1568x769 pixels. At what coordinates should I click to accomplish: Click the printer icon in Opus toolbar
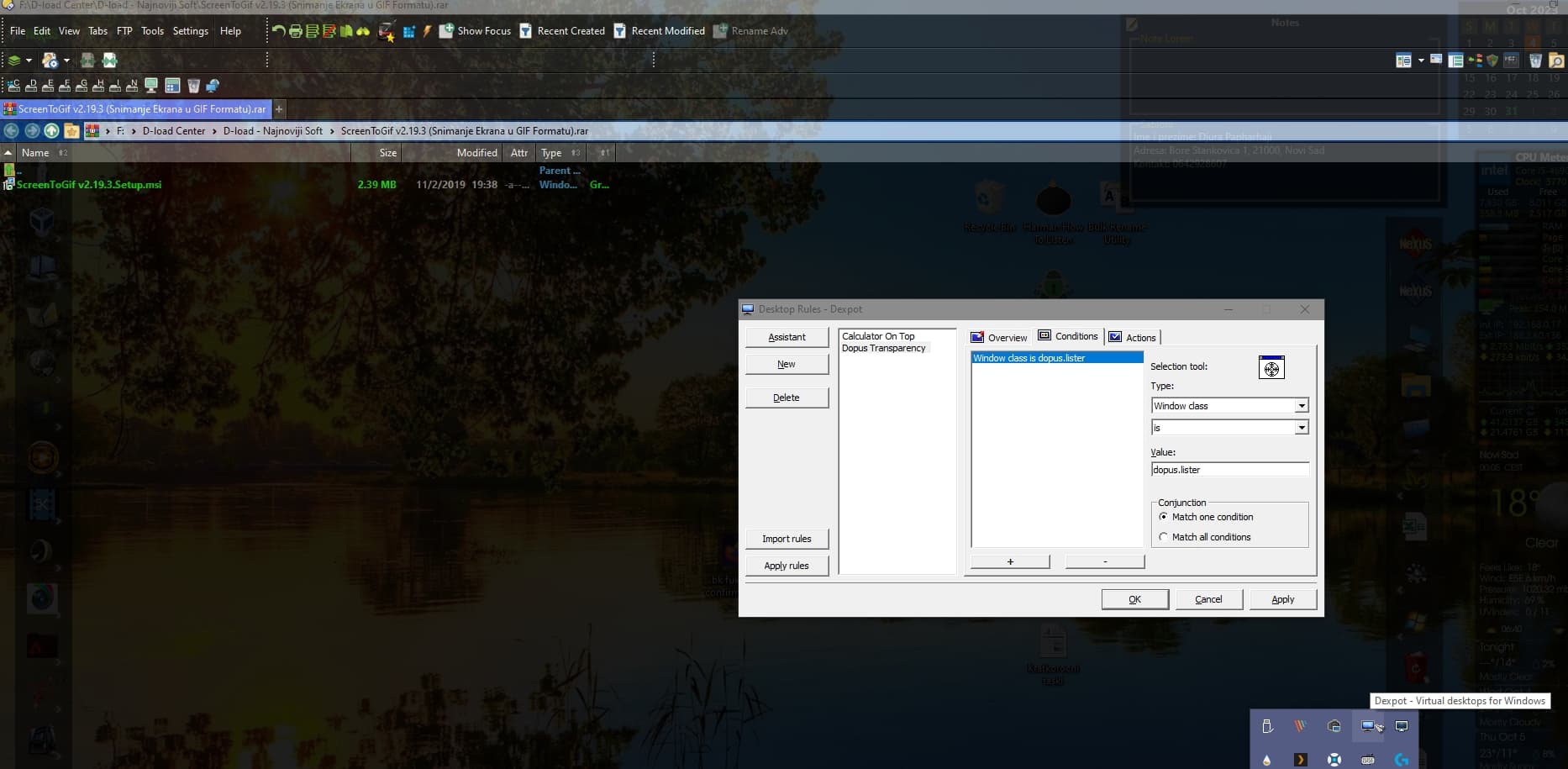[295, 31]
